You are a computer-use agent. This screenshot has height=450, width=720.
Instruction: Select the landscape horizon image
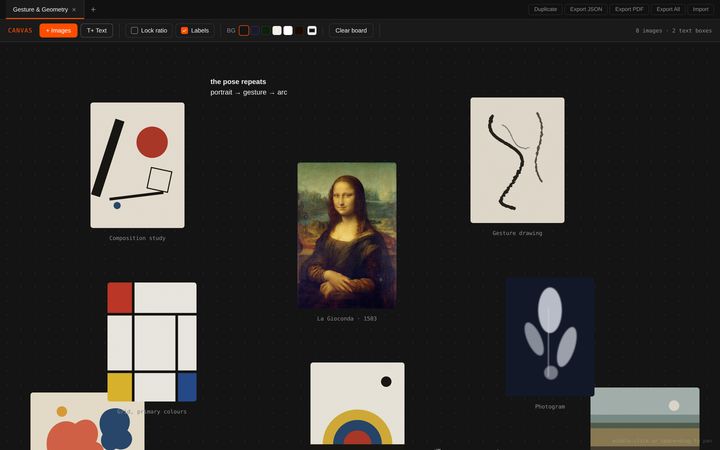[x=645, y=418]
